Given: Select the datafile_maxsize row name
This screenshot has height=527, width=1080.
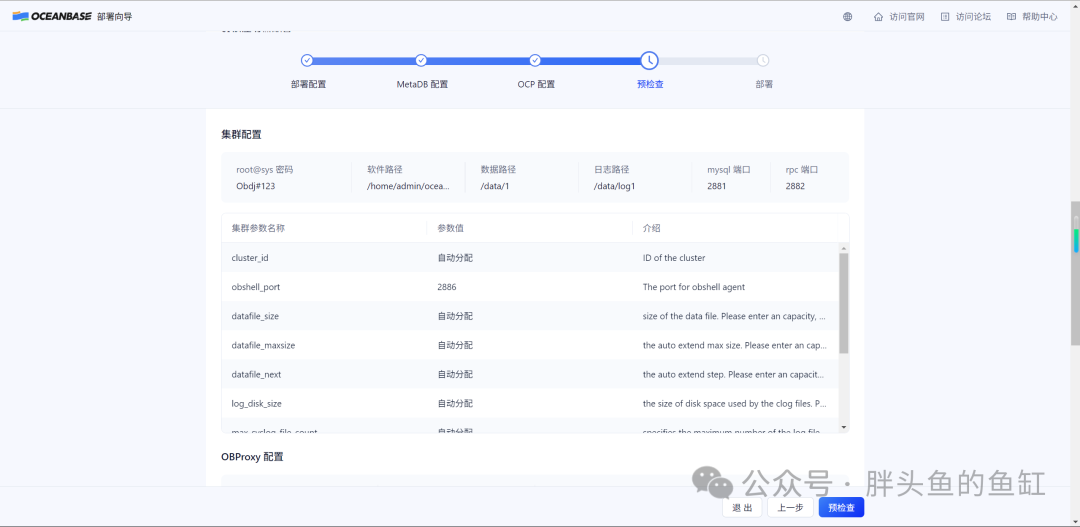Looking at the screenshot, I should coord(263,345).
